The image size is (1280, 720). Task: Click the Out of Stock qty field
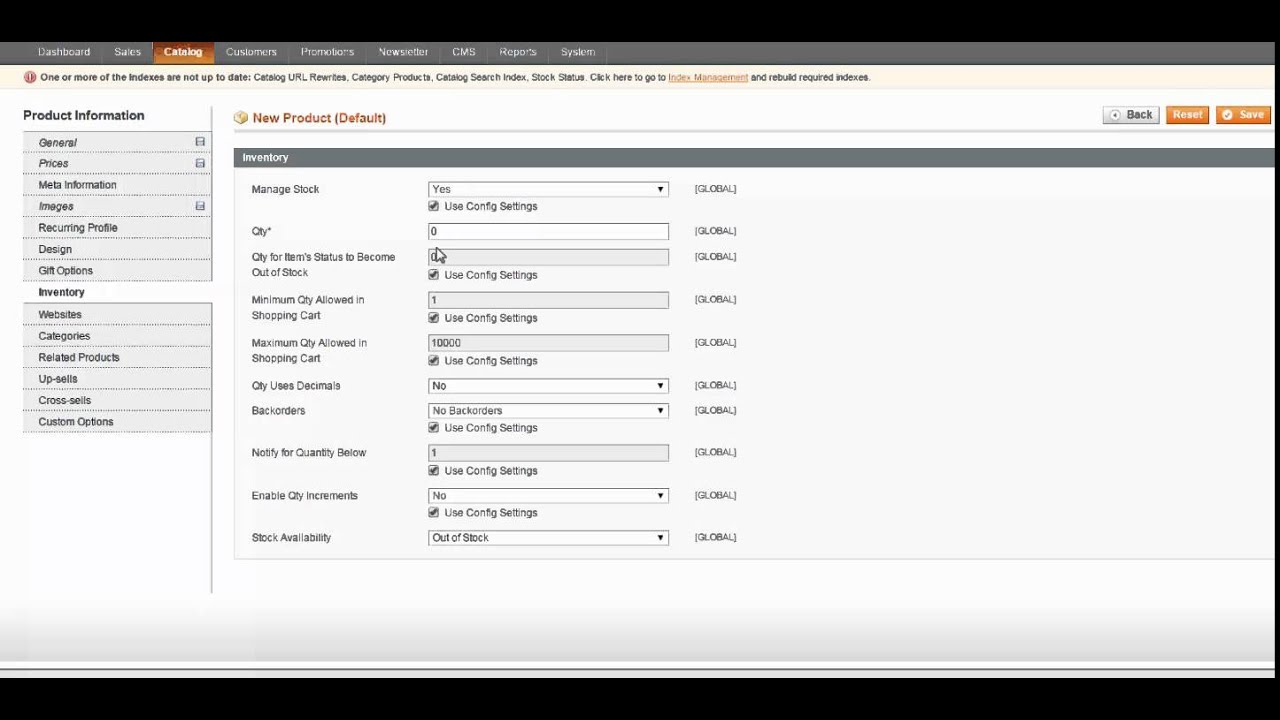click(548, 257)
